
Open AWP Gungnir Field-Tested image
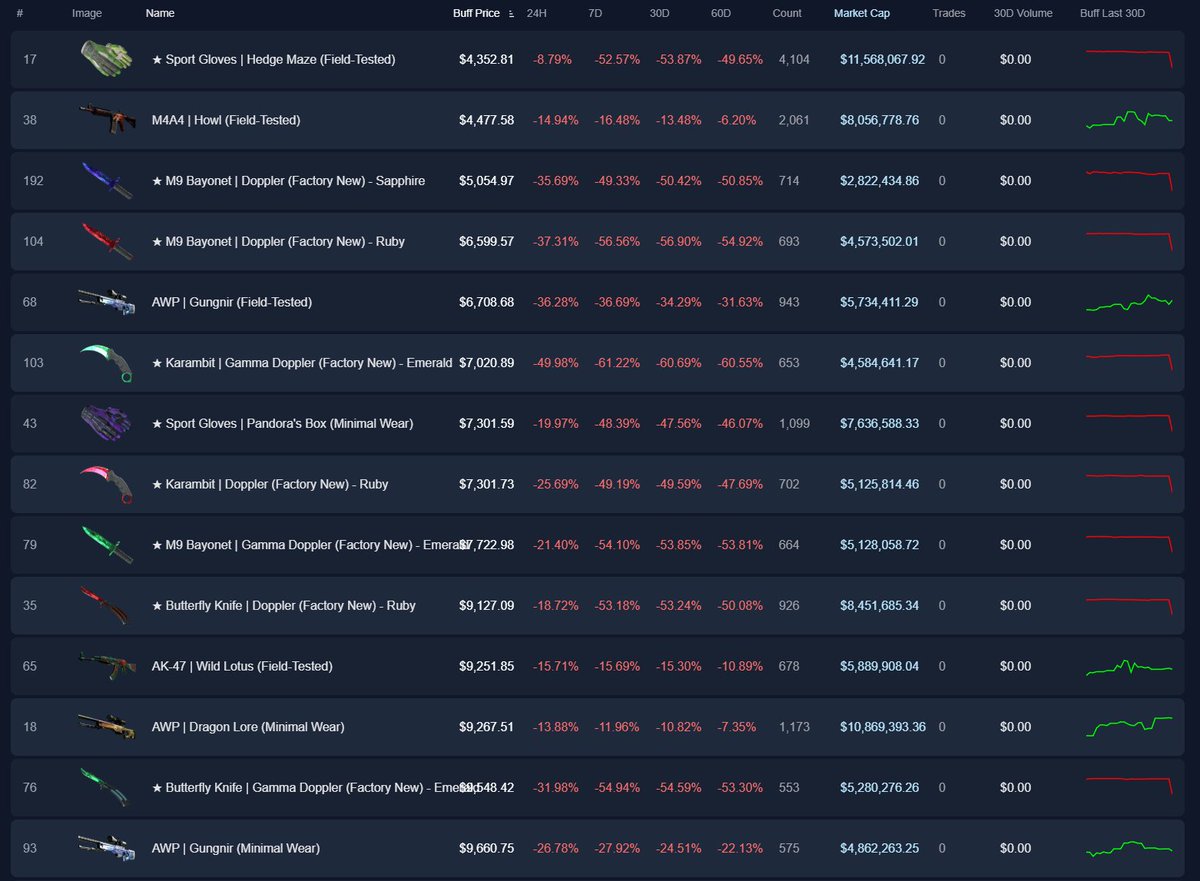[x=106, y=302]
